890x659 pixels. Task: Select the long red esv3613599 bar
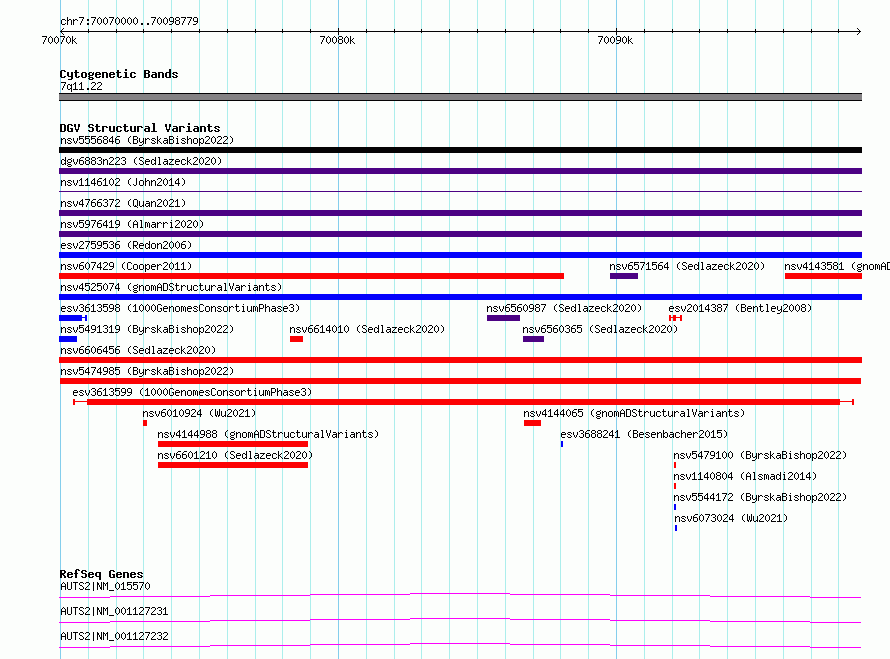click(x=463, y=402)
